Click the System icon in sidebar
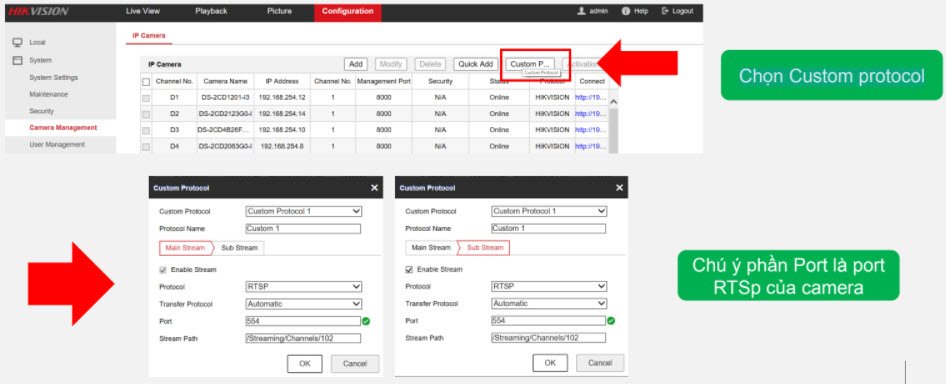The image size is (946, 384). pyautogui.click(x=18, y=60)
